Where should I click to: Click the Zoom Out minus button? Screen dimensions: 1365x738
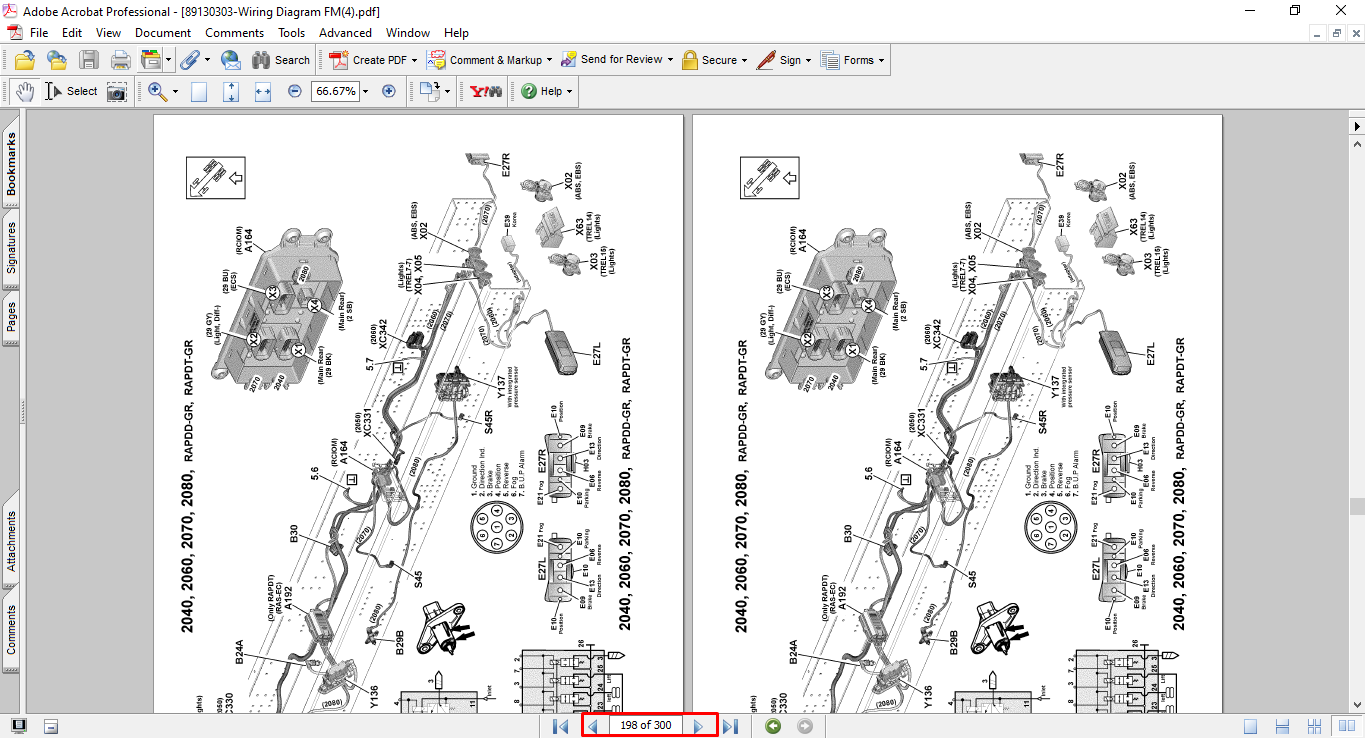295,91
